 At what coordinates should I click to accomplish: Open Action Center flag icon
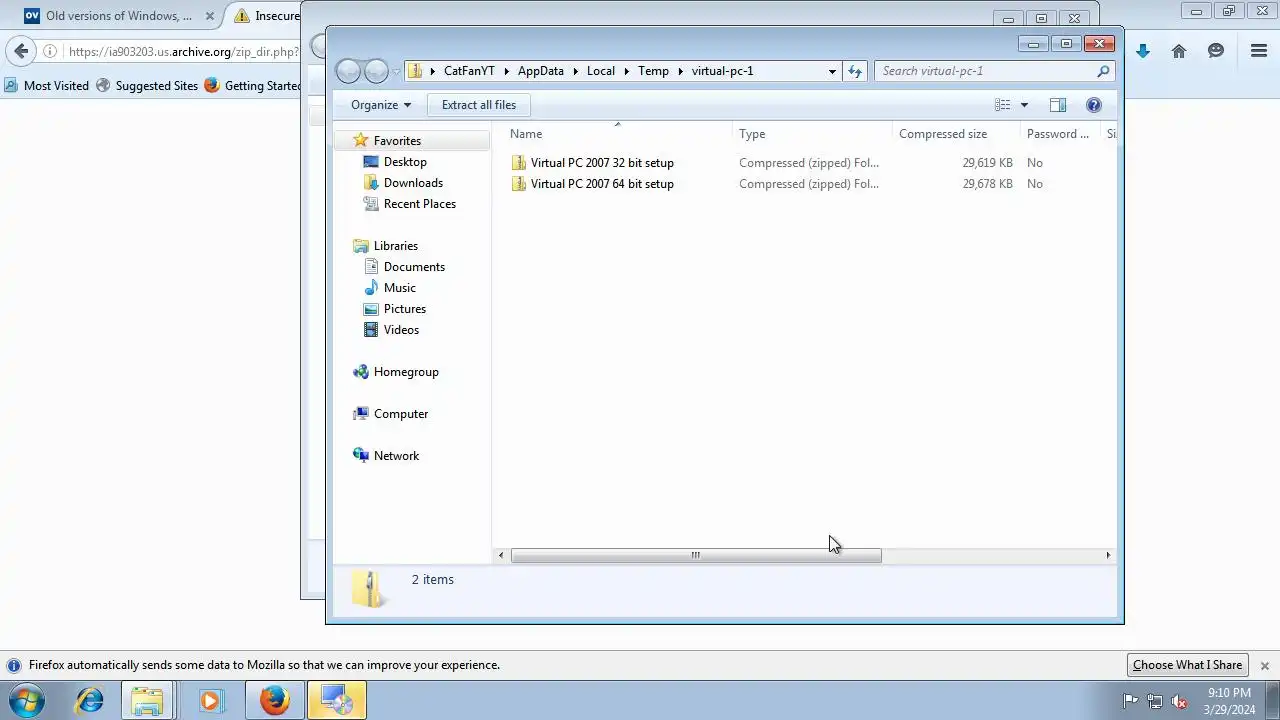[1130, 701]
